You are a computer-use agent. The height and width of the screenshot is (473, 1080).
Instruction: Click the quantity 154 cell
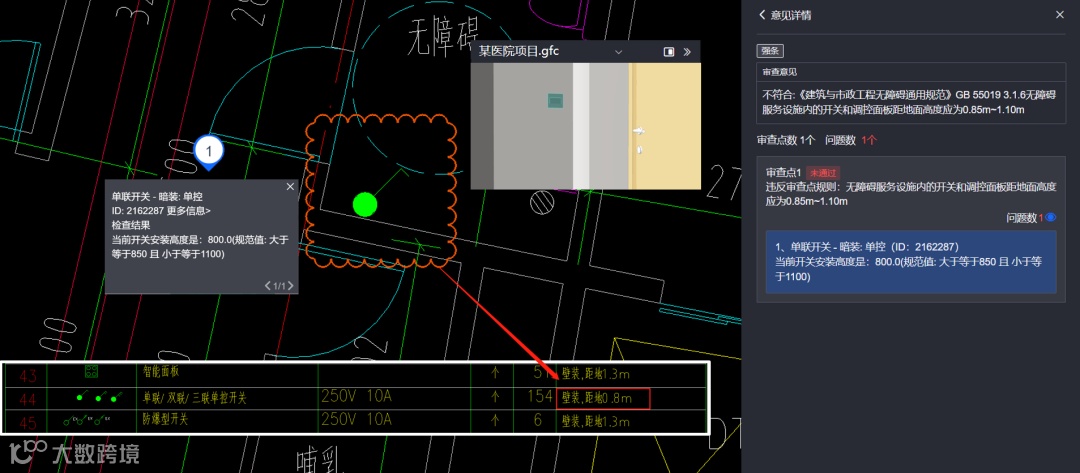pyautogui.click(x=539, y=397)
